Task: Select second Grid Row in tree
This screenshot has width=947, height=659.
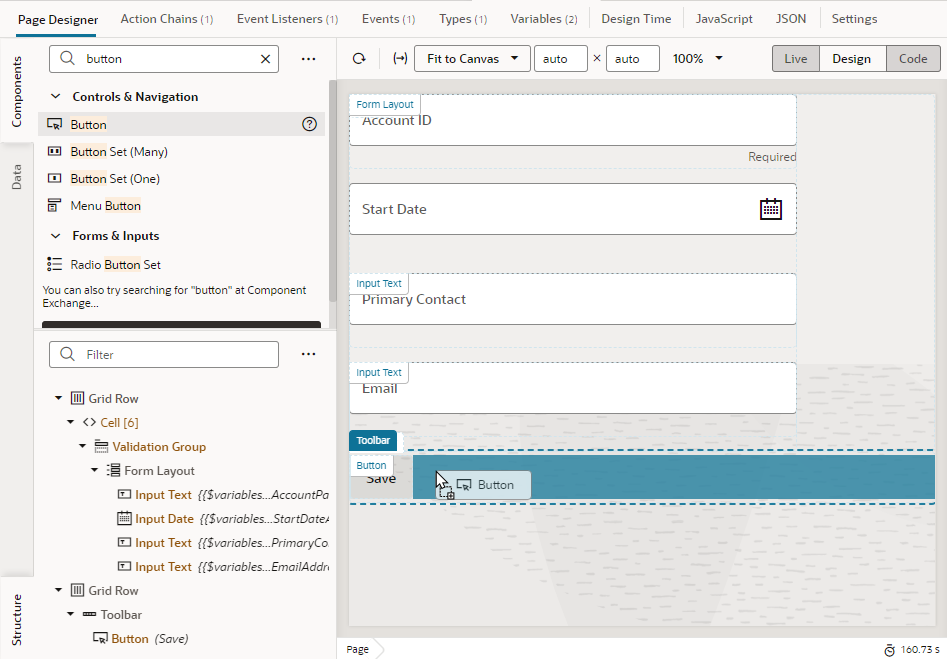Action: tap(181, 590)
